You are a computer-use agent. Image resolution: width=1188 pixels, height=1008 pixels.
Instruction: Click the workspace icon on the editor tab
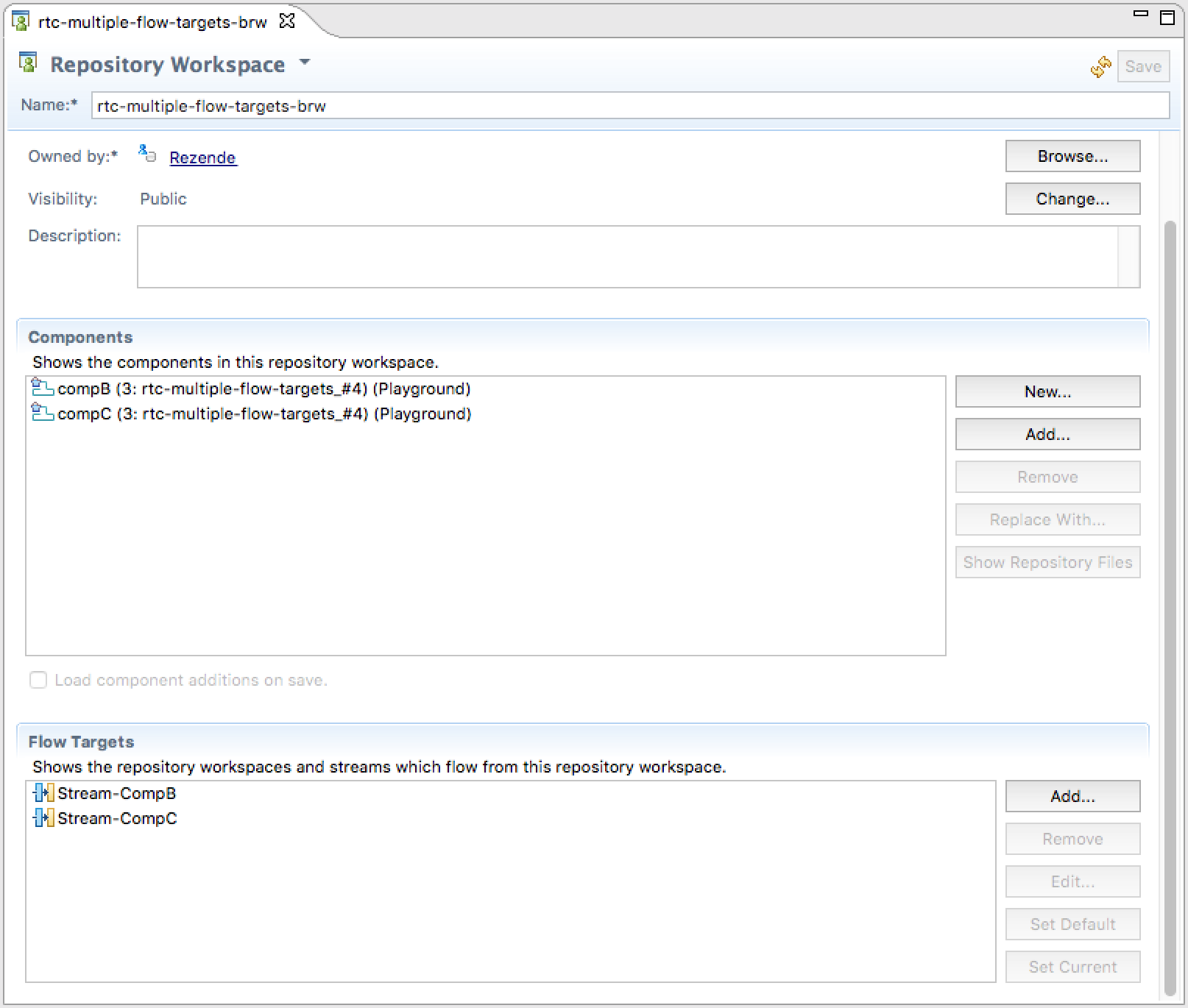tap(21, 21)
